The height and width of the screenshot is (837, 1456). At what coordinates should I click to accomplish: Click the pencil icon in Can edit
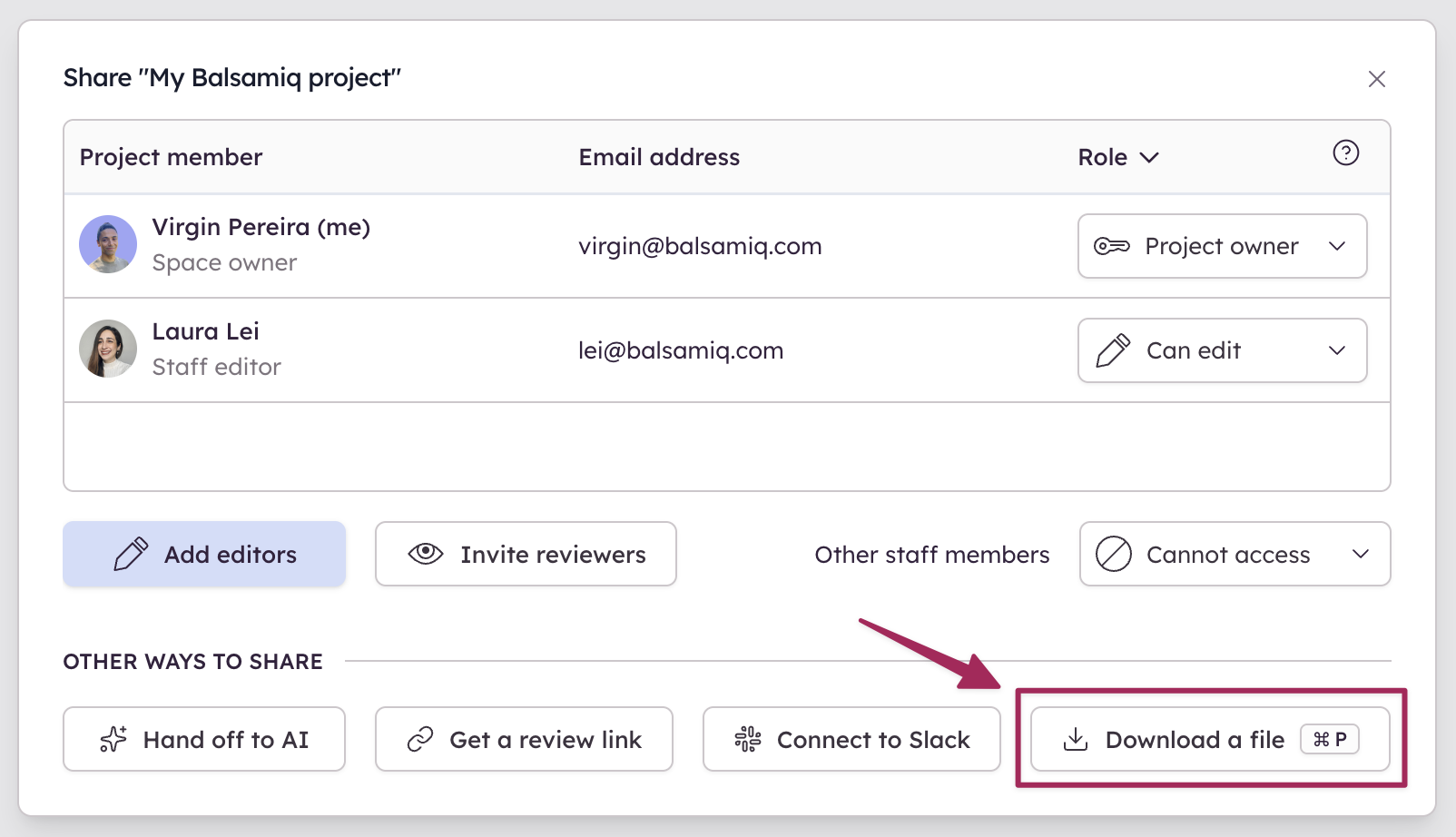pyautogui.click(x=1113, y=350)
